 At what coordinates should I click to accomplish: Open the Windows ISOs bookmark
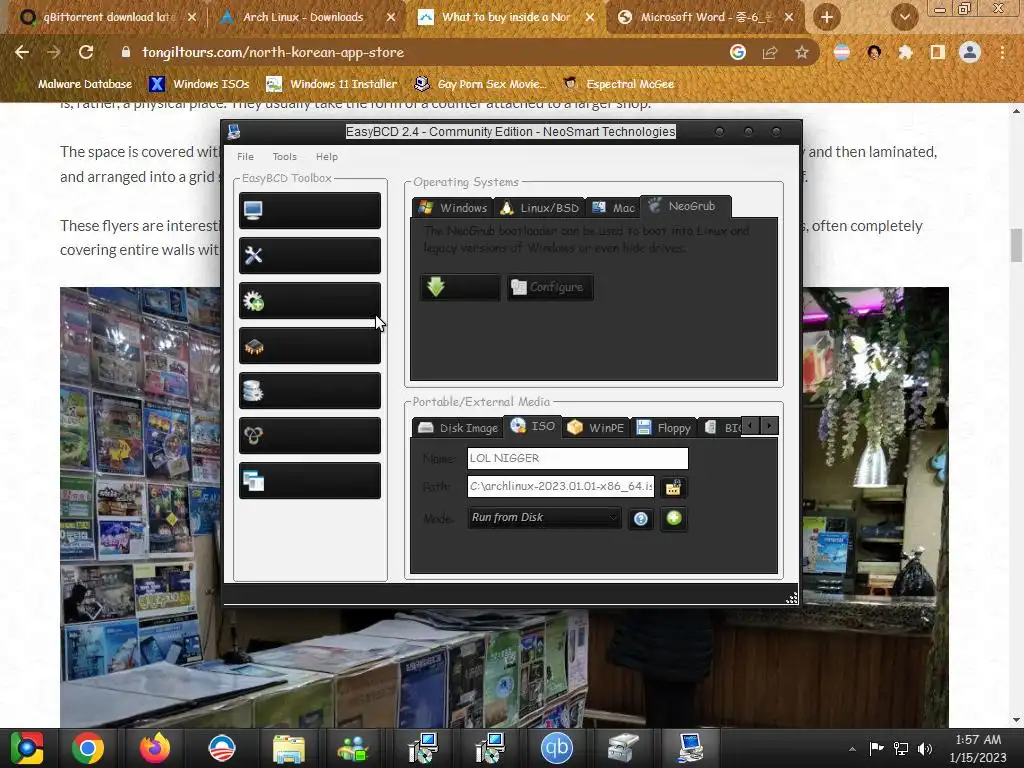point(199,84)
